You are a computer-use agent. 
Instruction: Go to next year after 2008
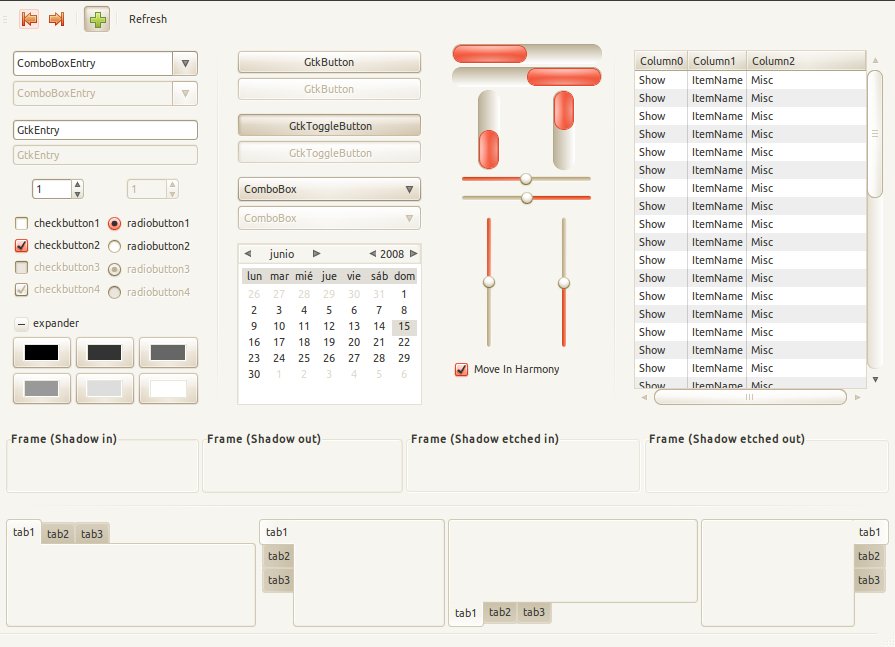coord(414,253)
